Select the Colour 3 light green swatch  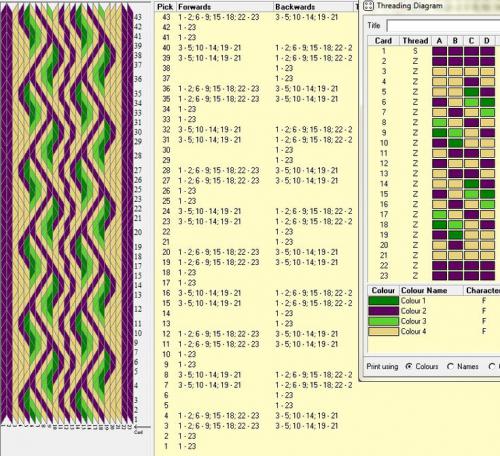pos(383,321)
